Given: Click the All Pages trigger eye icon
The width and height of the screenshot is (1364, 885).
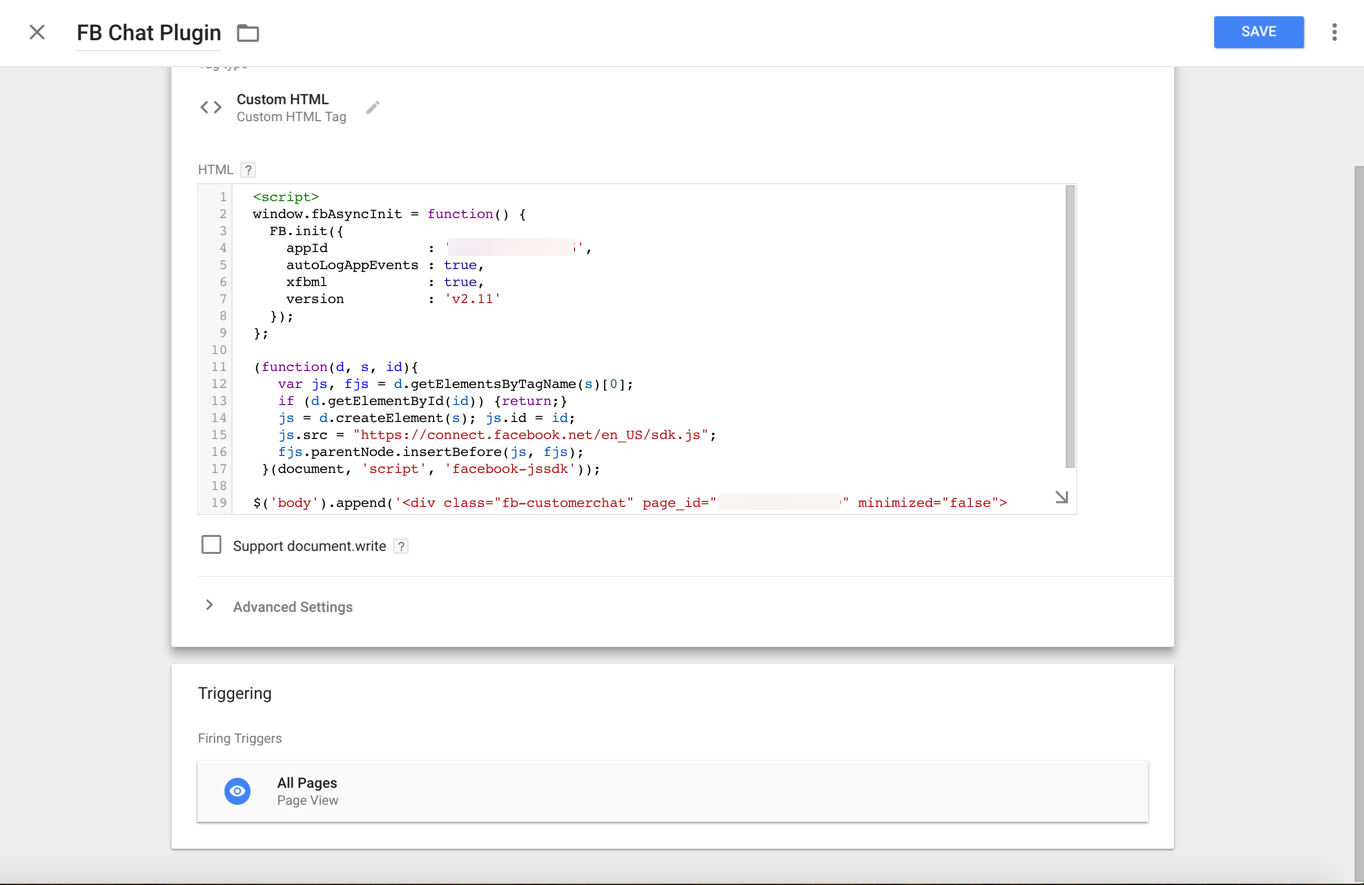Looking at the screenshot, I should point(237,791).
